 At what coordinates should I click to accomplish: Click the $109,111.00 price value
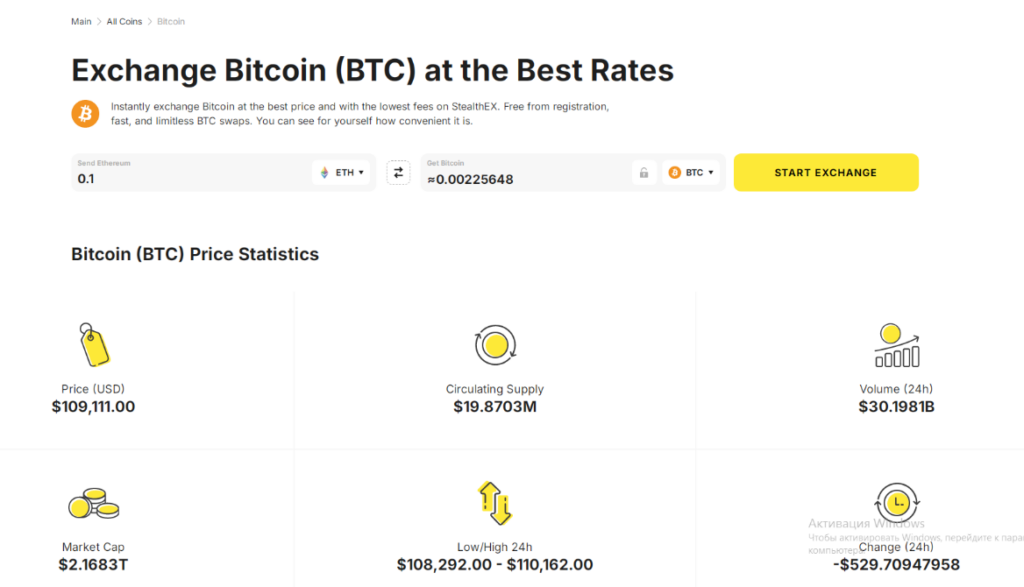[x=93, y=407]
